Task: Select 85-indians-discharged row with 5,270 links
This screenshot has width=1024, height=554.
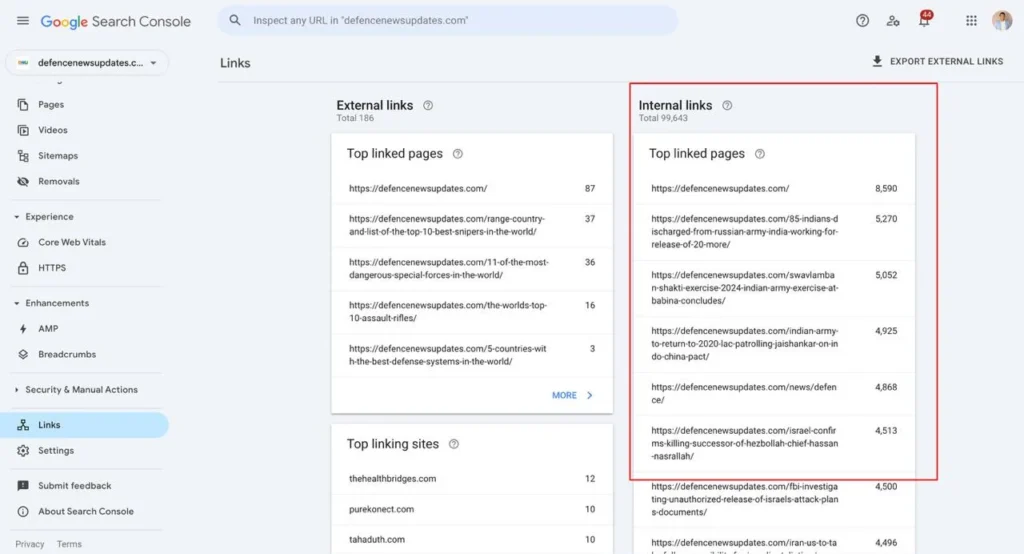Action: (774, 232)
